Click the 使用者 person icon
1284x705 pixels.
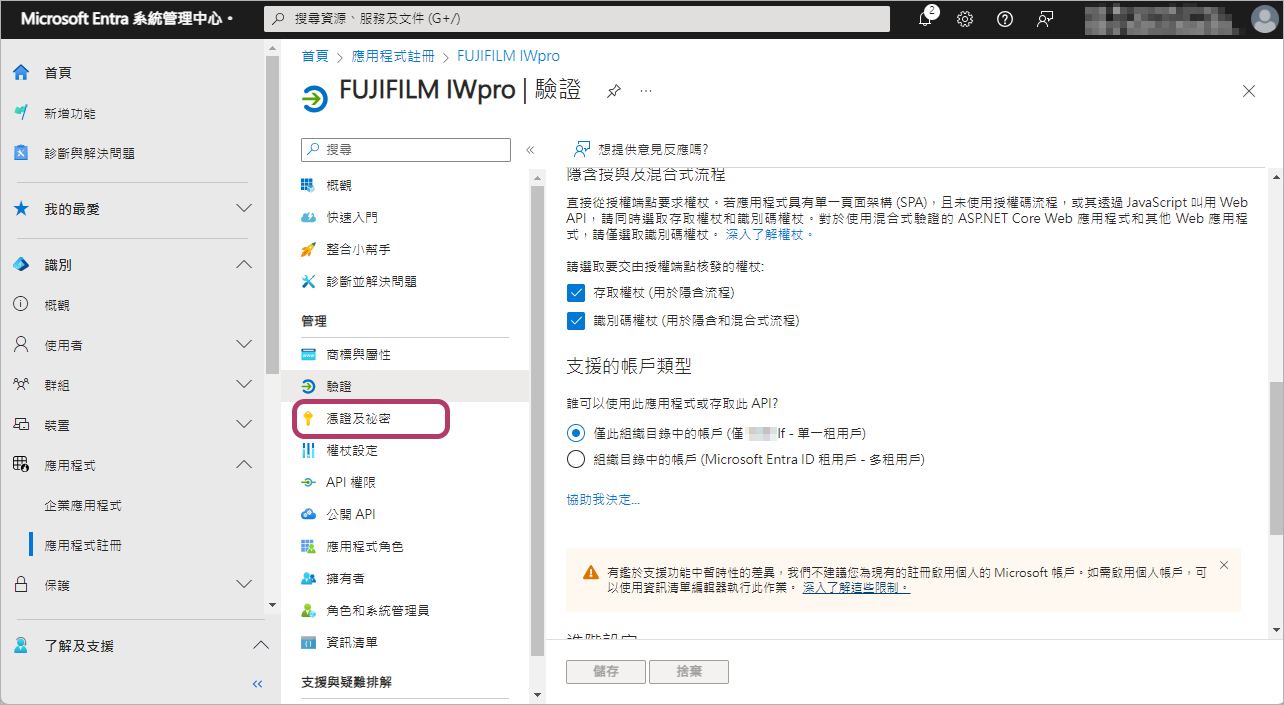(21, 345)
